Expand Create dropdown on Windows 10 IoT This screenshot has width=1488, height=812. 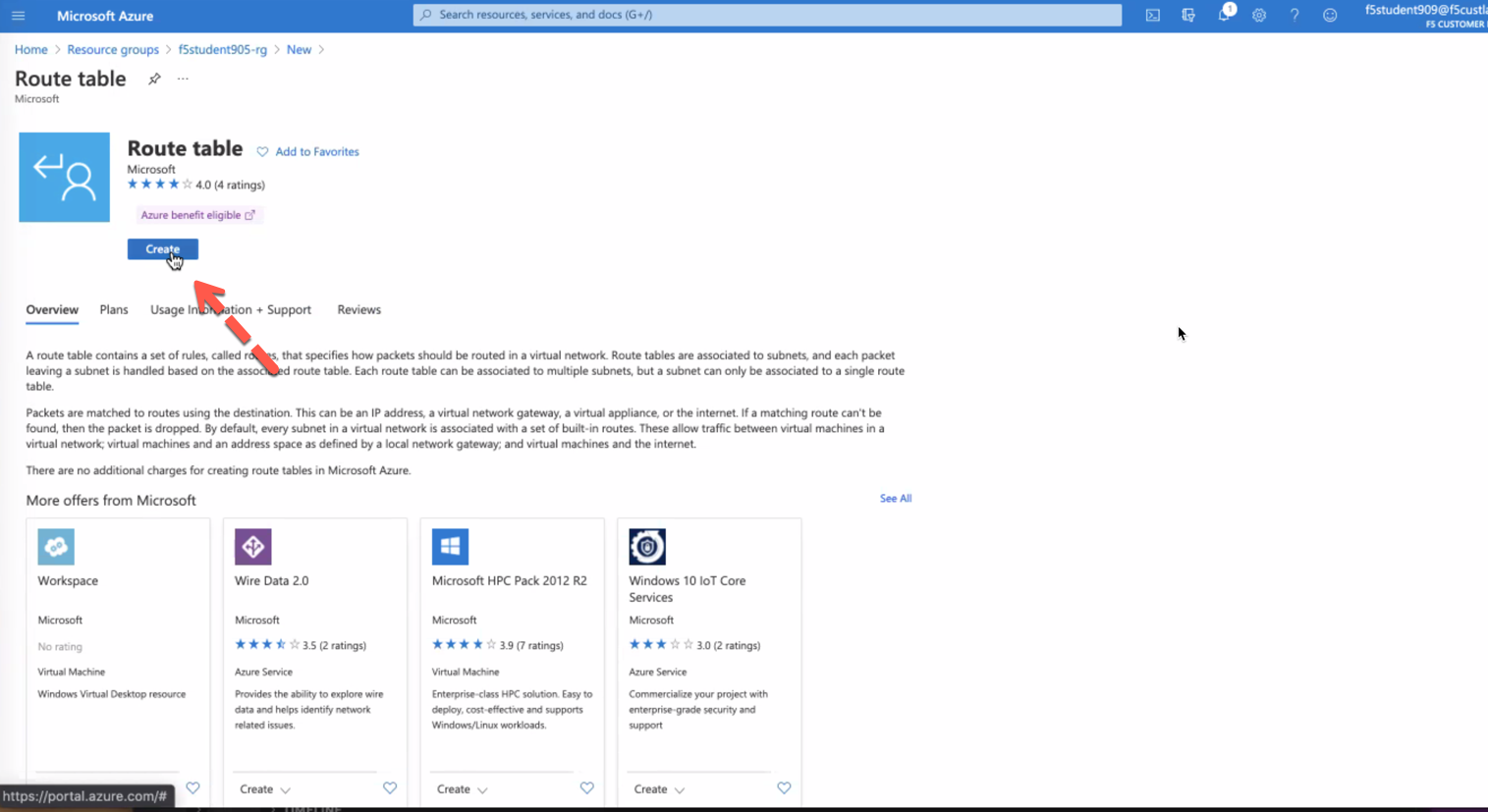coord(659,789)
